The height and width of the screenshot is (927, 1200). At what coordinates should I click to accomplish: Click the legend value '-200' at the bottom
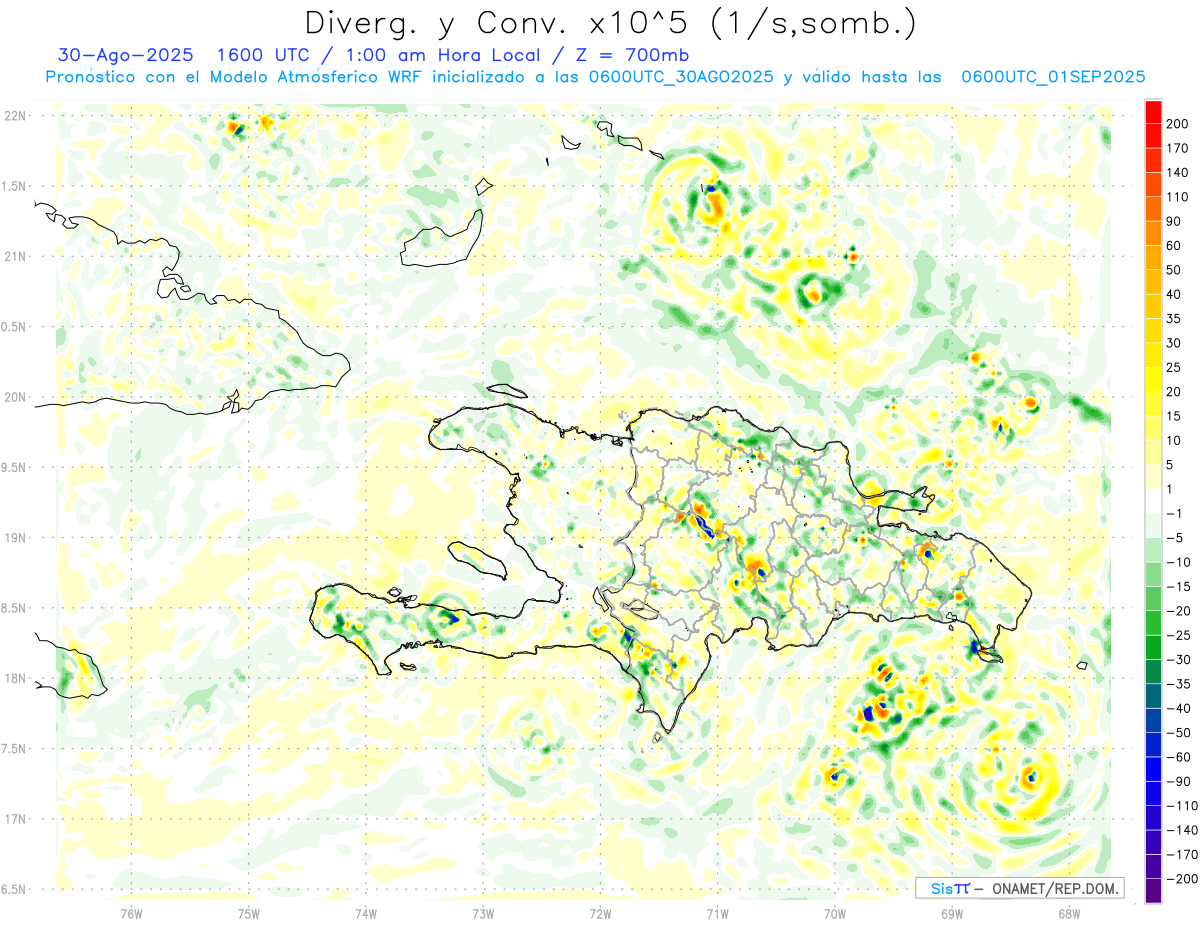[1183, 879]
